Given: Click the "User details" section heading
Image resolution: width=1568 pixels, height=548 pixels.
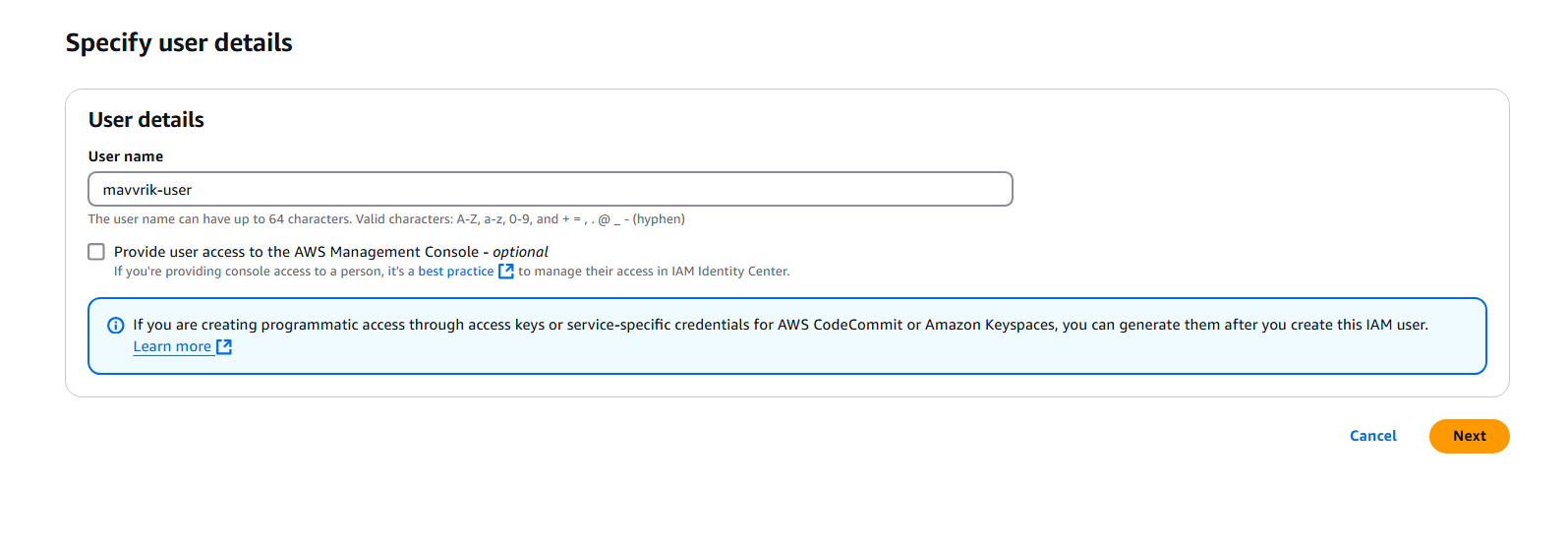Looking at the screenshot, I should [x=146, y=120].
